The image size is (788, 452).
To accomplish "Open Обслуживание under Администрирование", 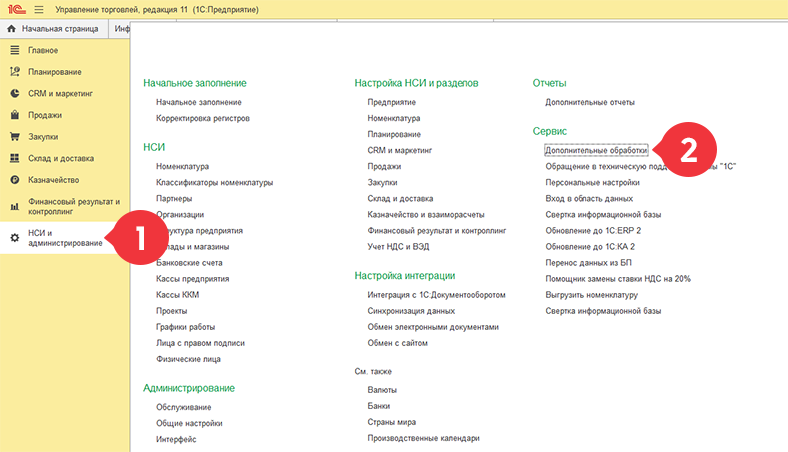I will click(183, 407).
